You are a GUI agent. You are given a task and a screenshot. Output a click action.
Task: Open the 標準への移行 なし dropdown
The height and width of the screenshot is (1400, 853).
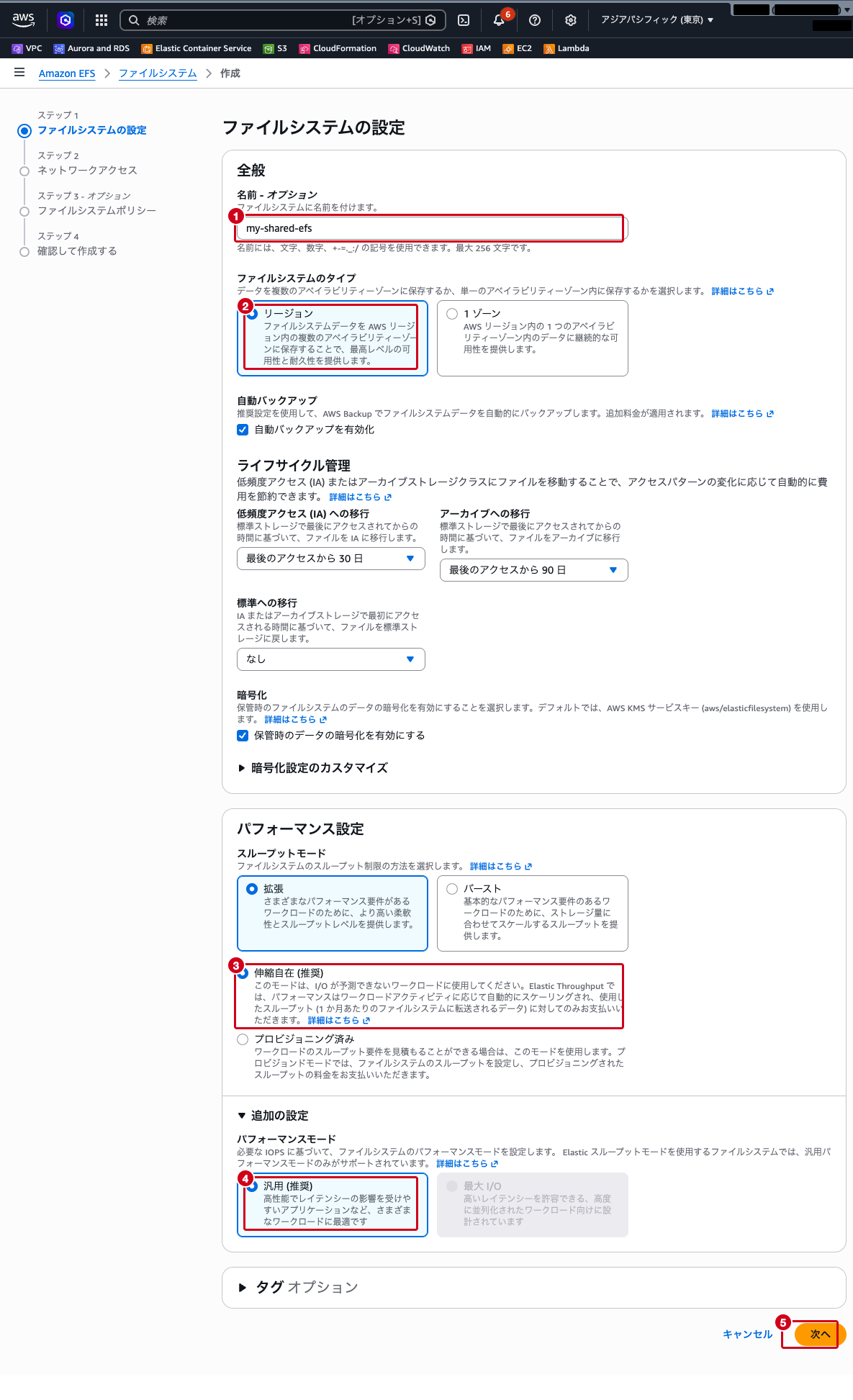(x=331, y=659)
